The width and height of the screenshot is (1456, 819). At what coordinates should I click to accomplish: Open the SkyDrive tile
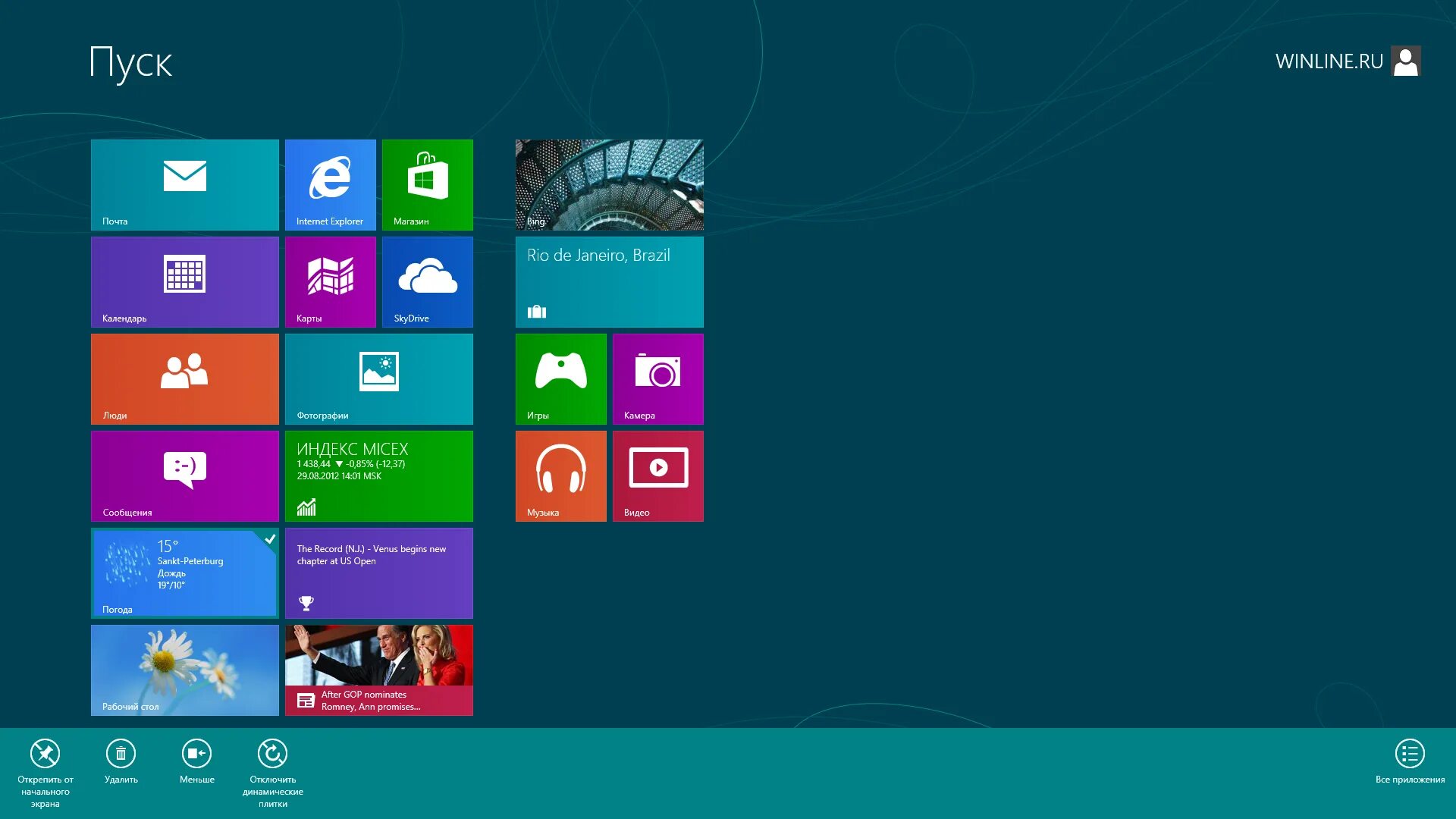[x=427, y=281]
